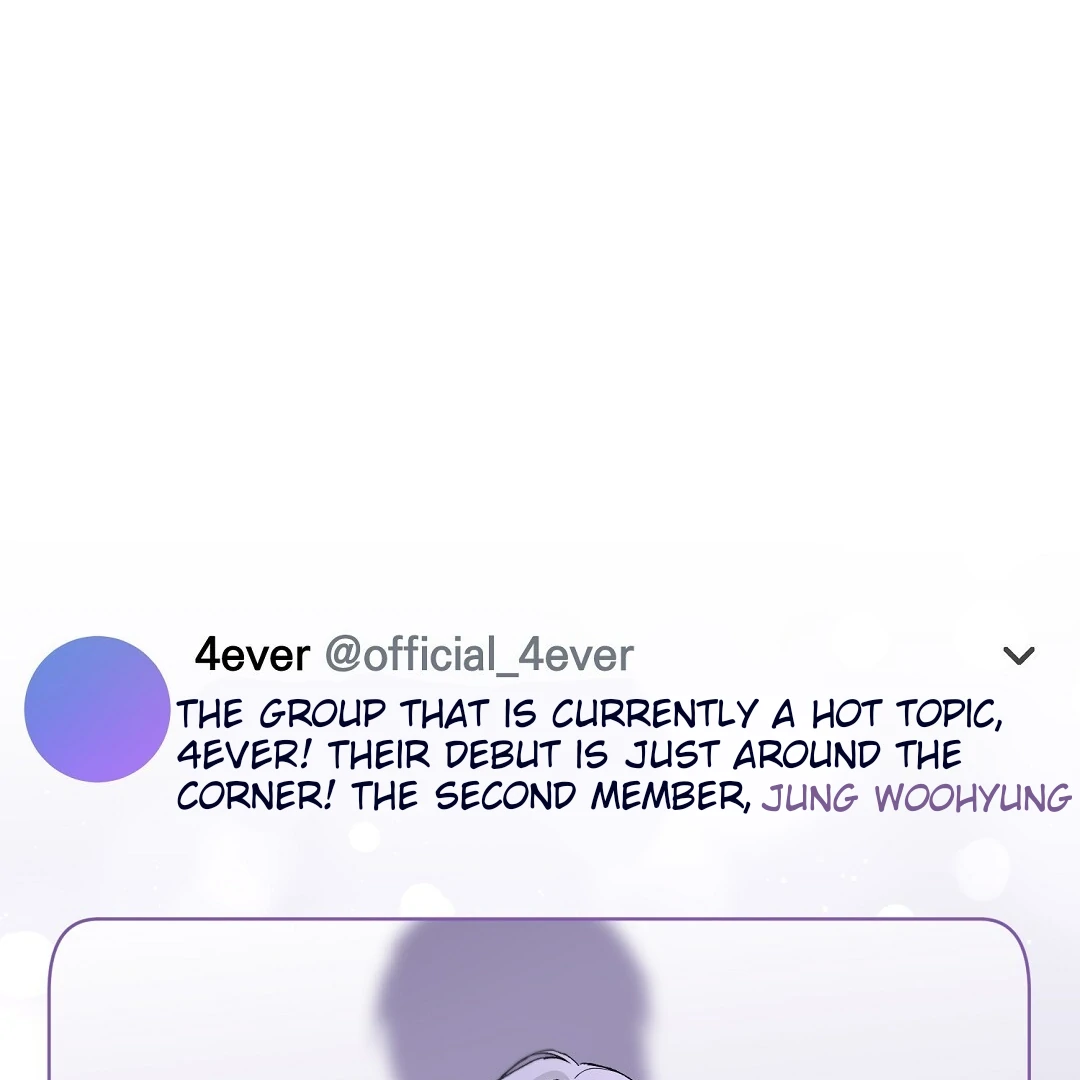Click the post line starting THE GROUP
Screen dimensions: 1080x1080
tap(590, 714)
